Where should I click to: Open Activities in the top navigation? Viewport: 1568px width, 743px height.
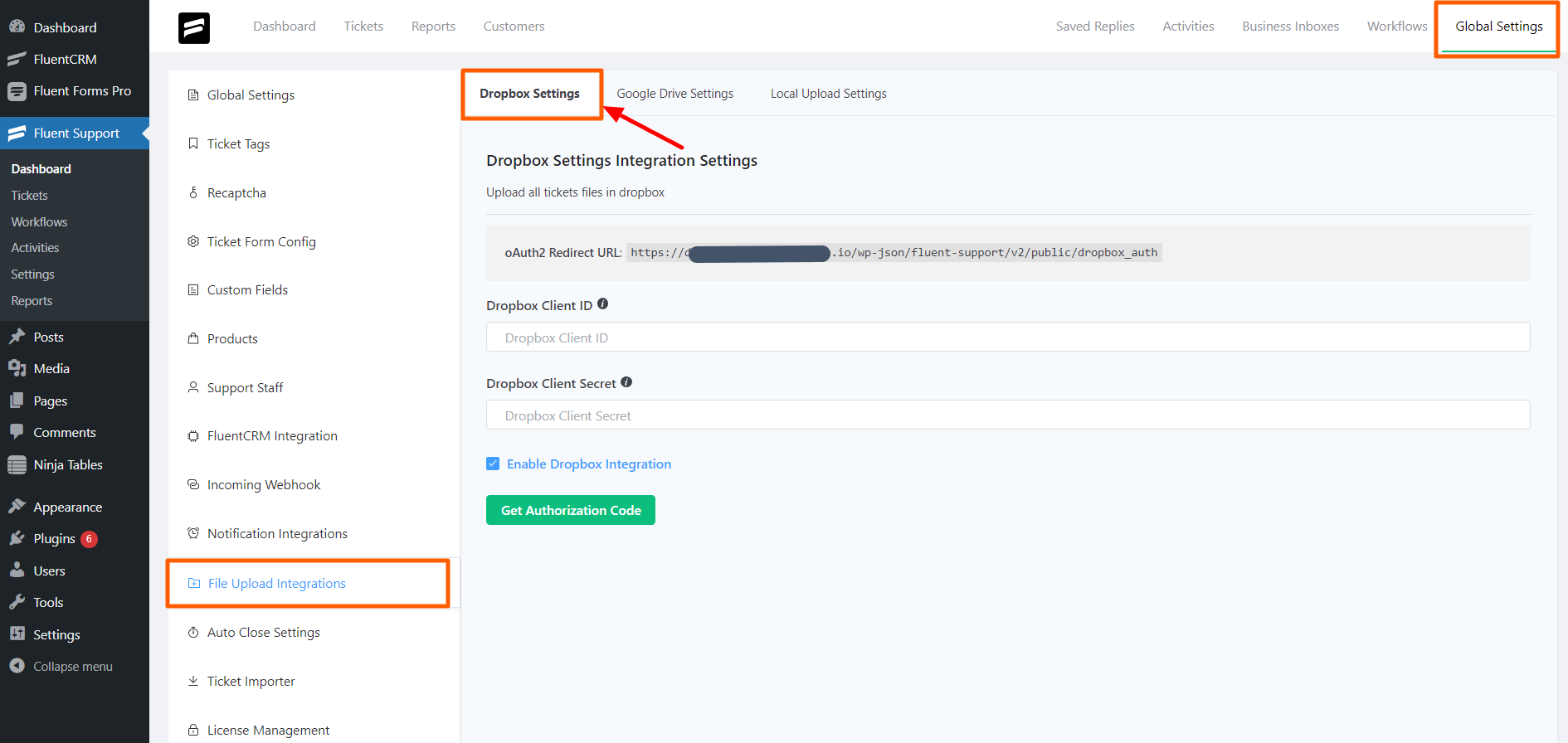(x=1188, y=27)
